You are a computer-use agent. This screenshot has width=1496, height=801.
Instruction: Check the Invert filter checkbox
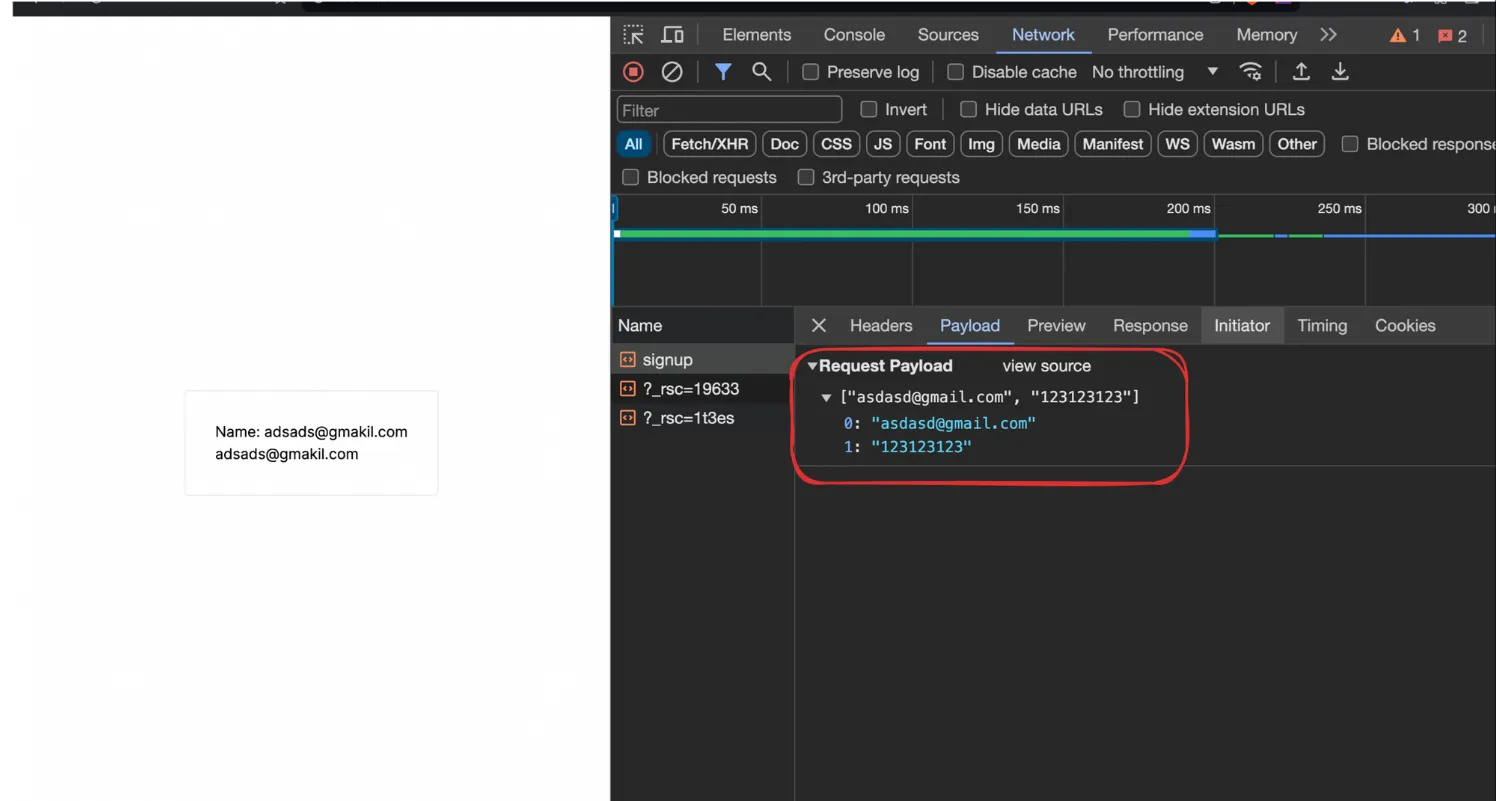pos(869,110)
